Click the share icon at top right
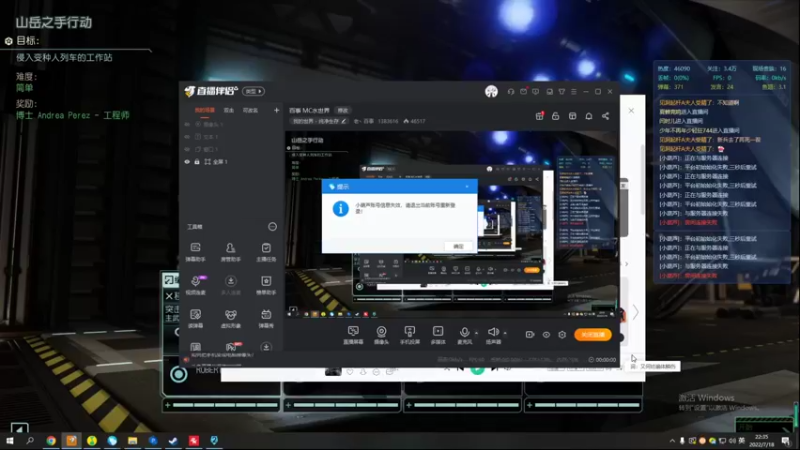Screen dimensions: 800x450 tap(606, 116)
